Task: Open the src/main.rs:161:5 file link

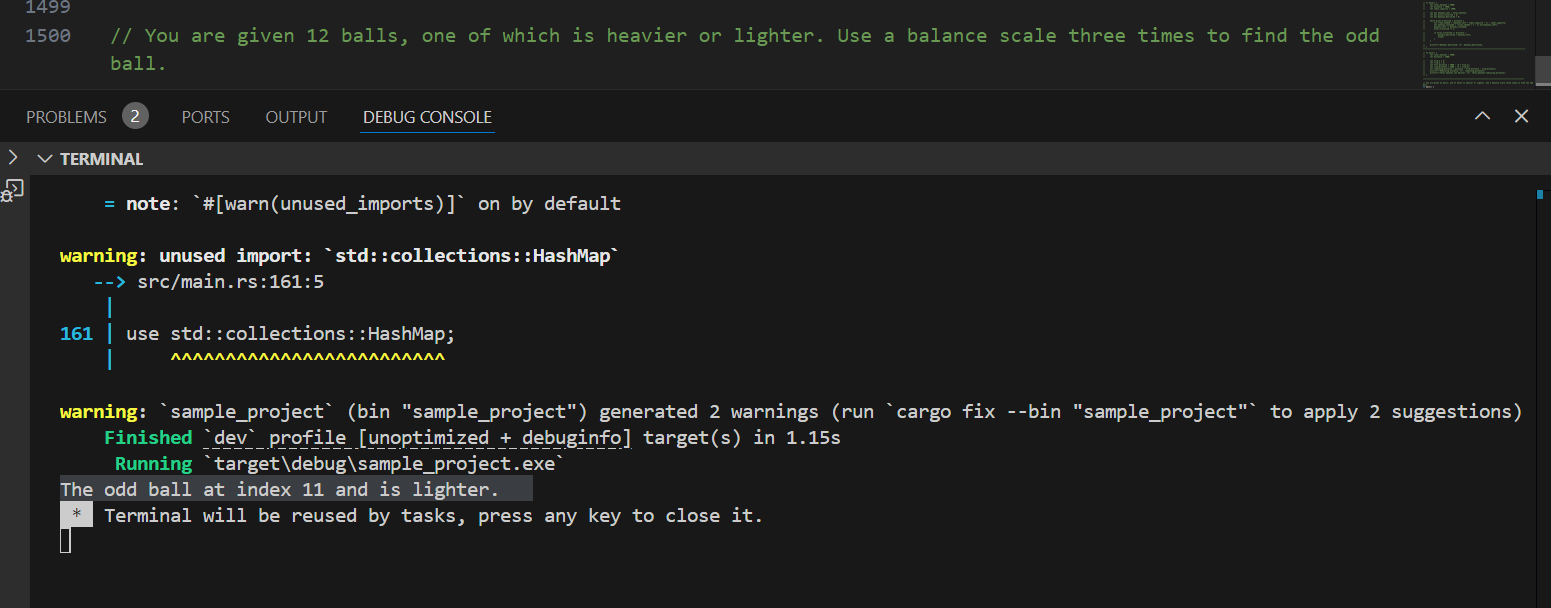Action: point(230,282)
